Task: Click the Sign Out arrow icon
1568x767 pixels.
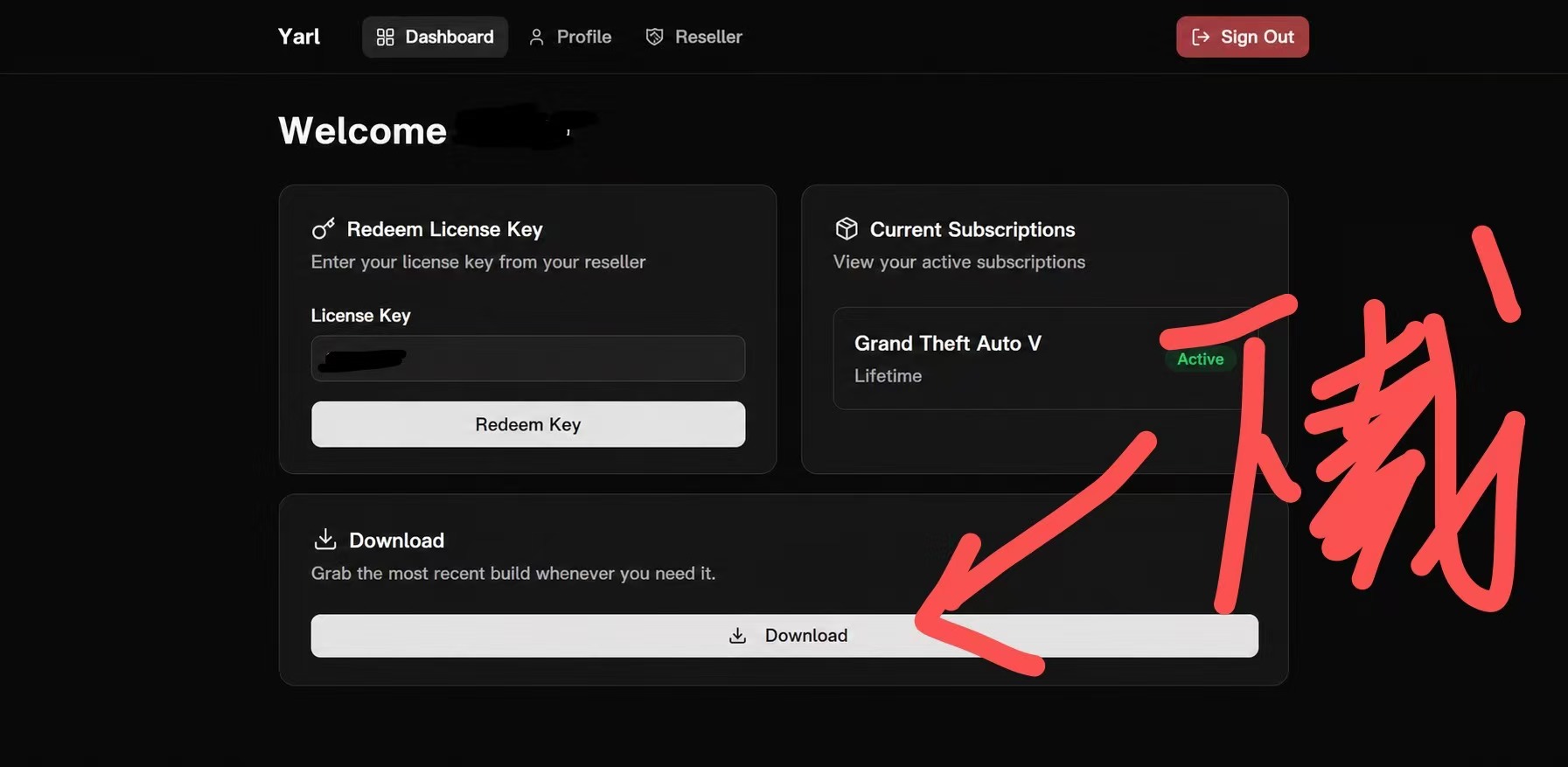Action: click(x=1201, y=37)
